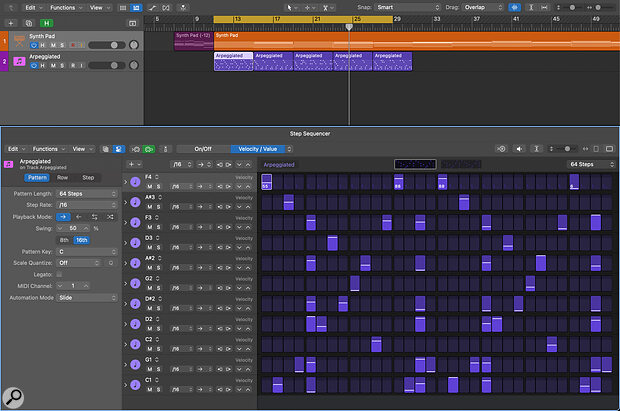
Task: Click the playhead marker in the ruler
Action: point(349,27)
